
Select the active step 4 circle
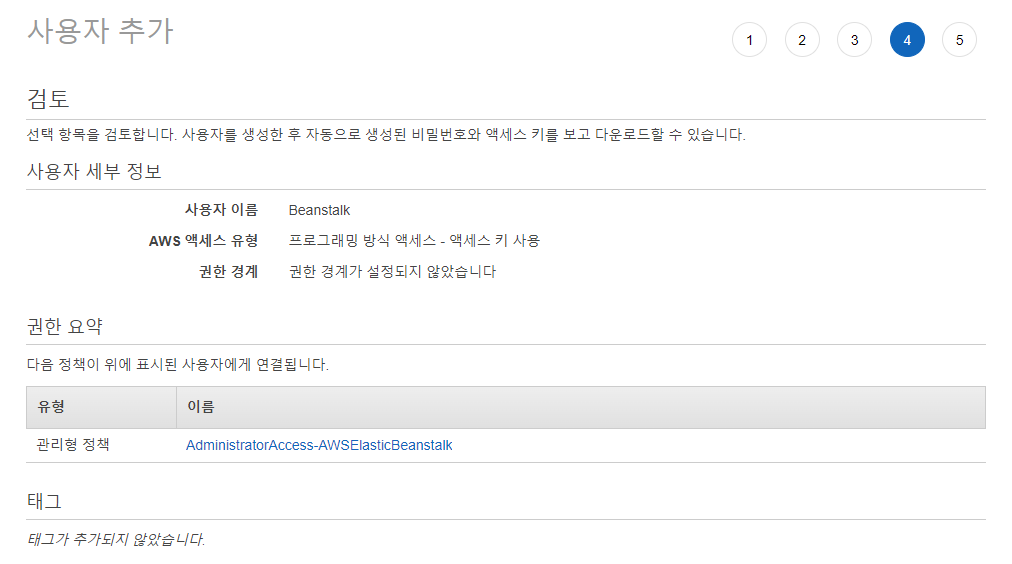coord(907,40)
